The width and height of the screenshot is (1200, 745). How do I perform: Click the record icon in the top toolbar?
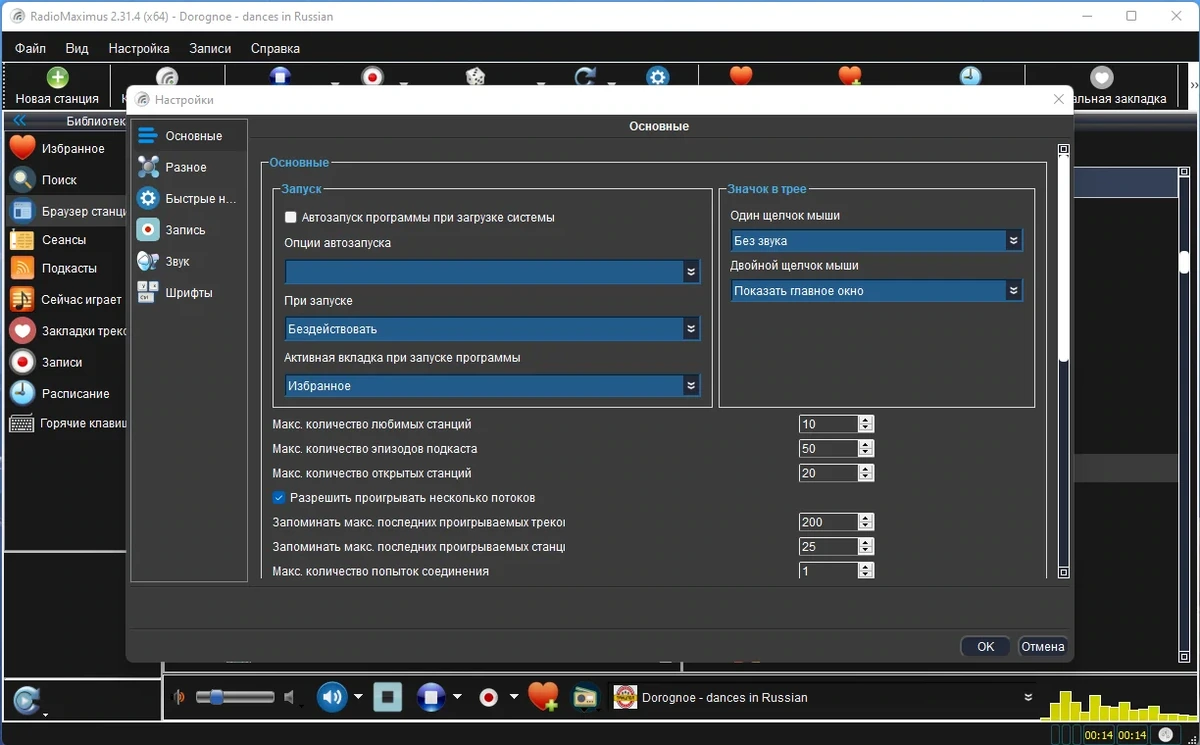[x=372, y=77]
